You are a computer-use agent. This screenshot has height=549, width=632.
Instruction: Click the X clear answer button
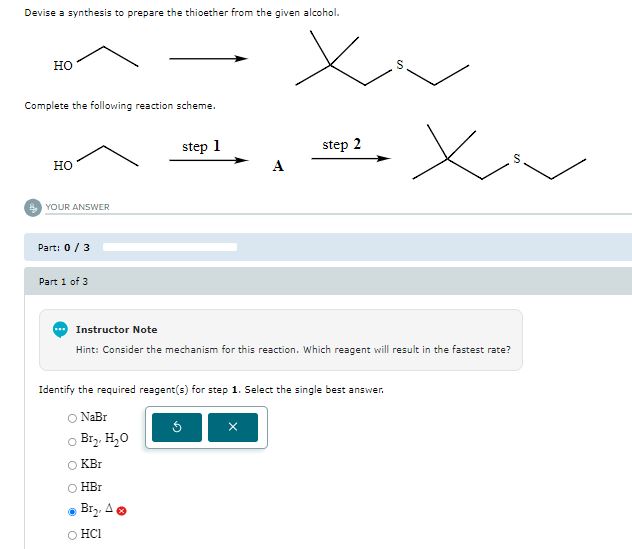click(x=233, y=427)
